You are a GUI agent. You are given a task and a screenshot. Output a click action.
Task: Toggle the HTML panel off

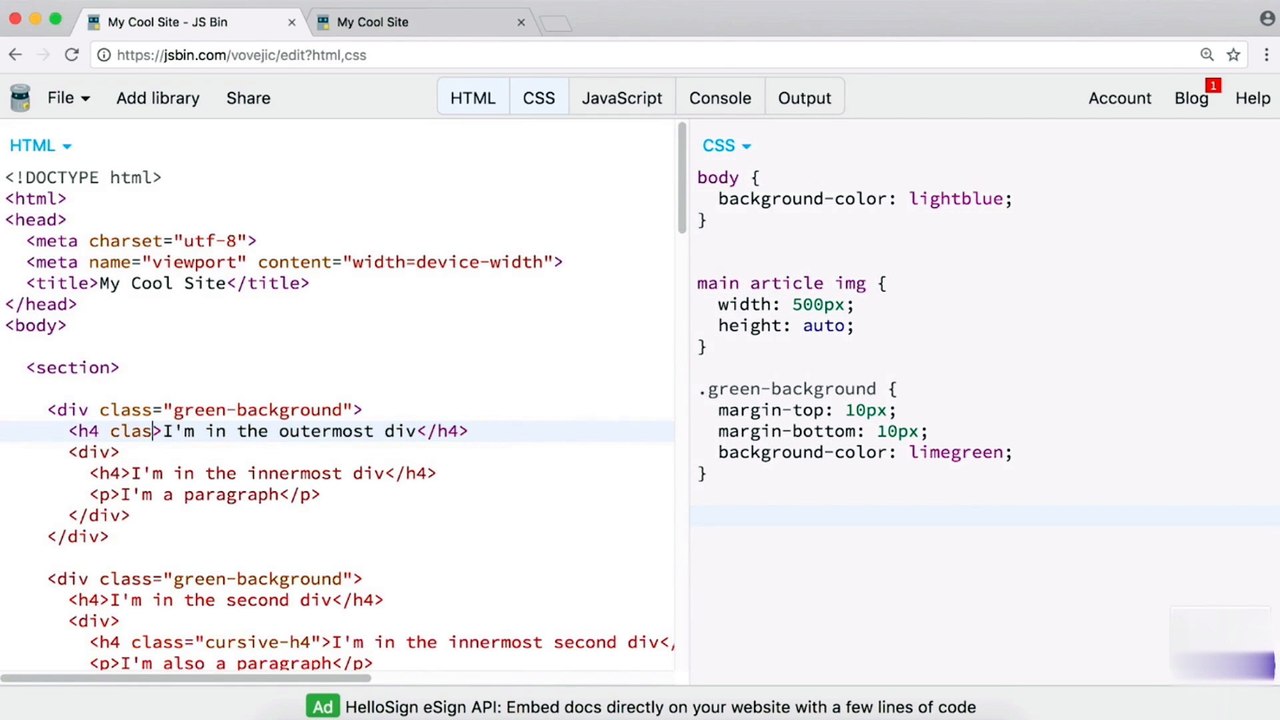[473, 98]
